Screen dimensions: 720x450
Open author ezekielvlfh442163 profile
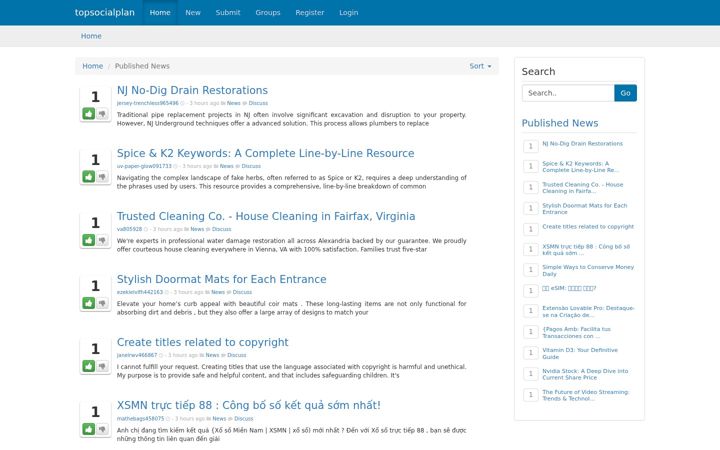[x=140, y=292]
